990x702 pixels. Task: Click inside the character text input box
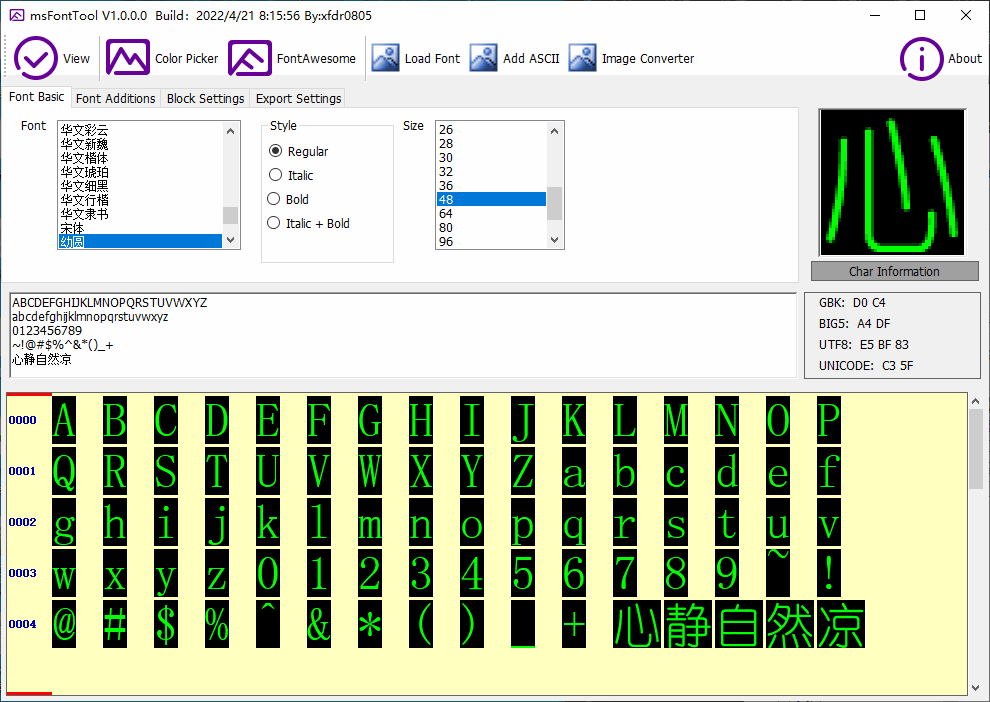pyautogui.click(x=403, y=335)
